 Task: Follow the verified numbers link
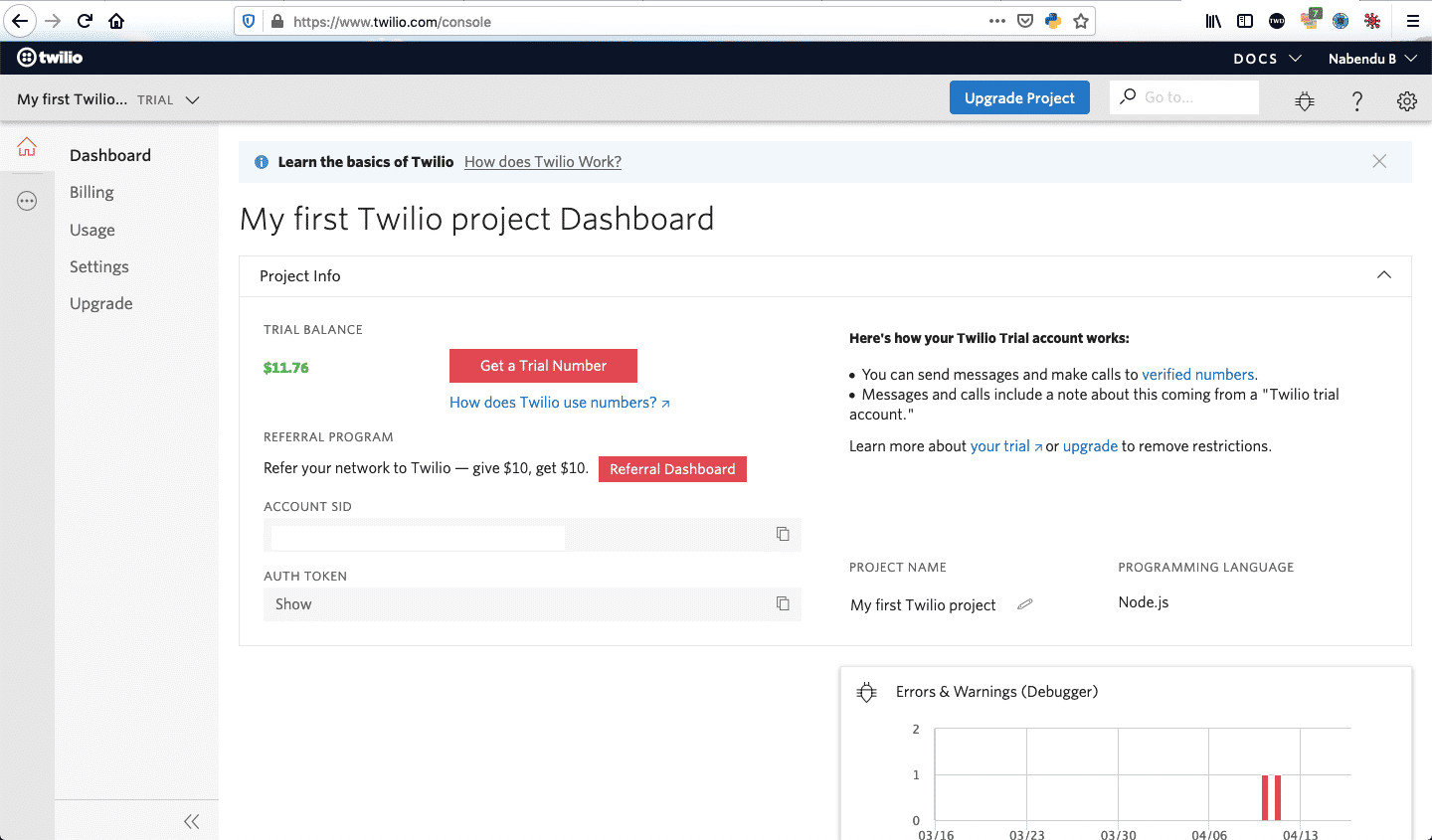1198,375
